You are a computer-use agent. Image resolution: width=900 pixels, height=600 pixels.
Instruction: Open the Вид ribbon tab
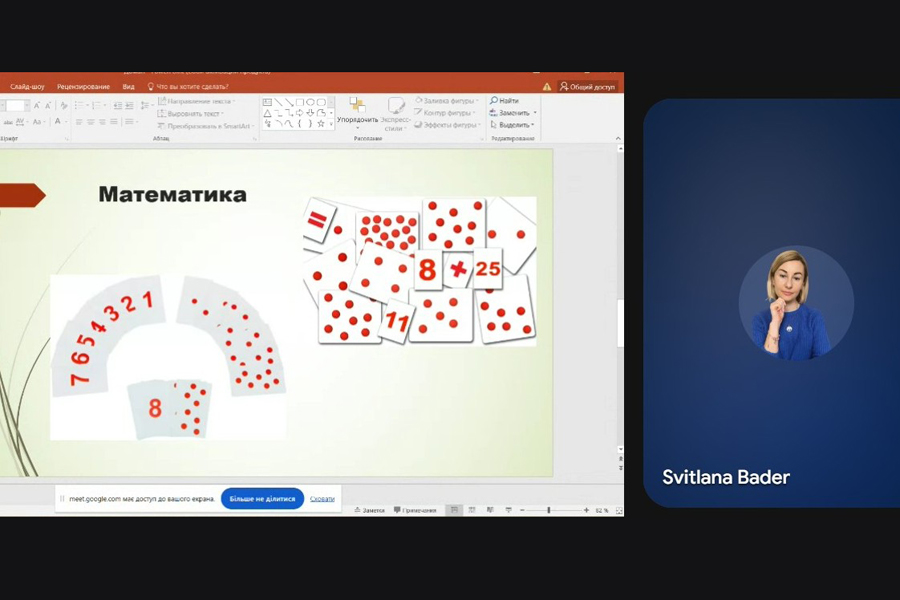pos(129,87)
